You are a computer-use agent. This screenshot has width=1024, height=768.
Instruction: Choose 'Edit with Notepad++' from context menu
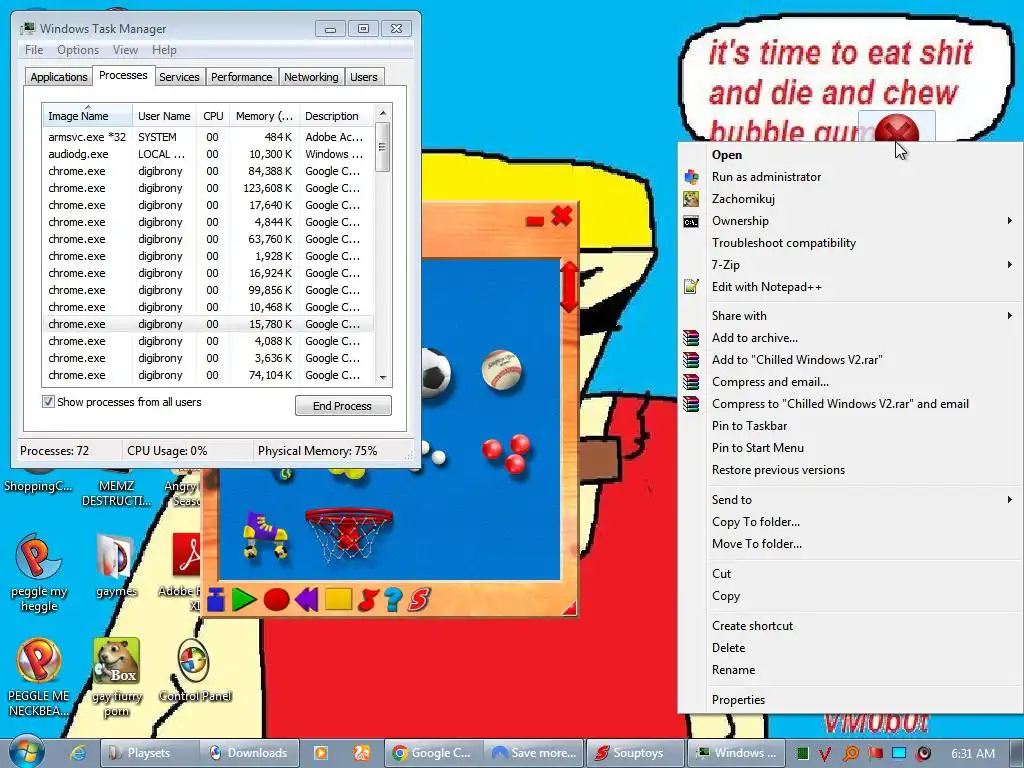coord(852,287)
